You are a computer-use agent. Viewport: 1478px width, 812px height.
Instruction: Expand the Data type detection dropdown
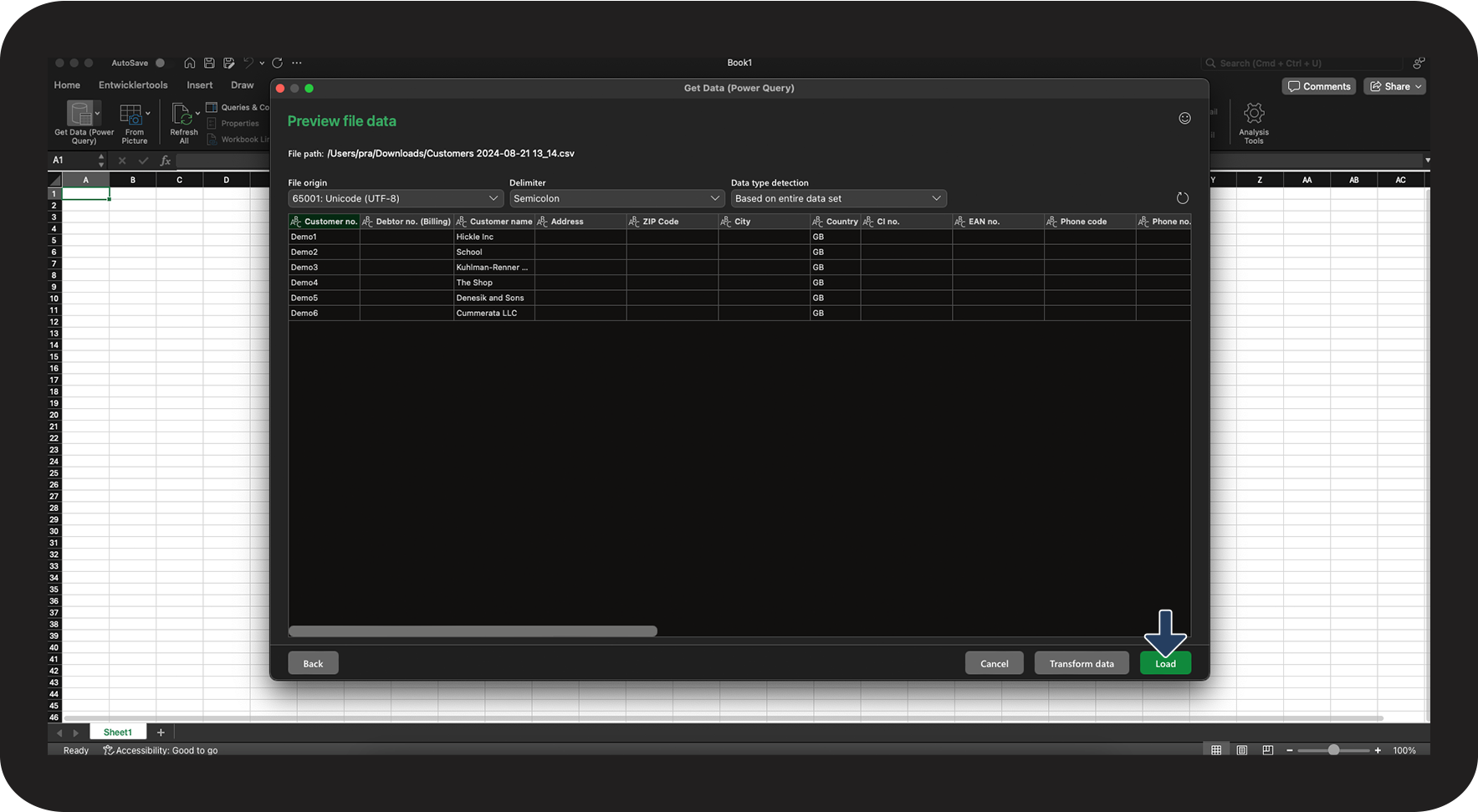[x=838, y=198]
